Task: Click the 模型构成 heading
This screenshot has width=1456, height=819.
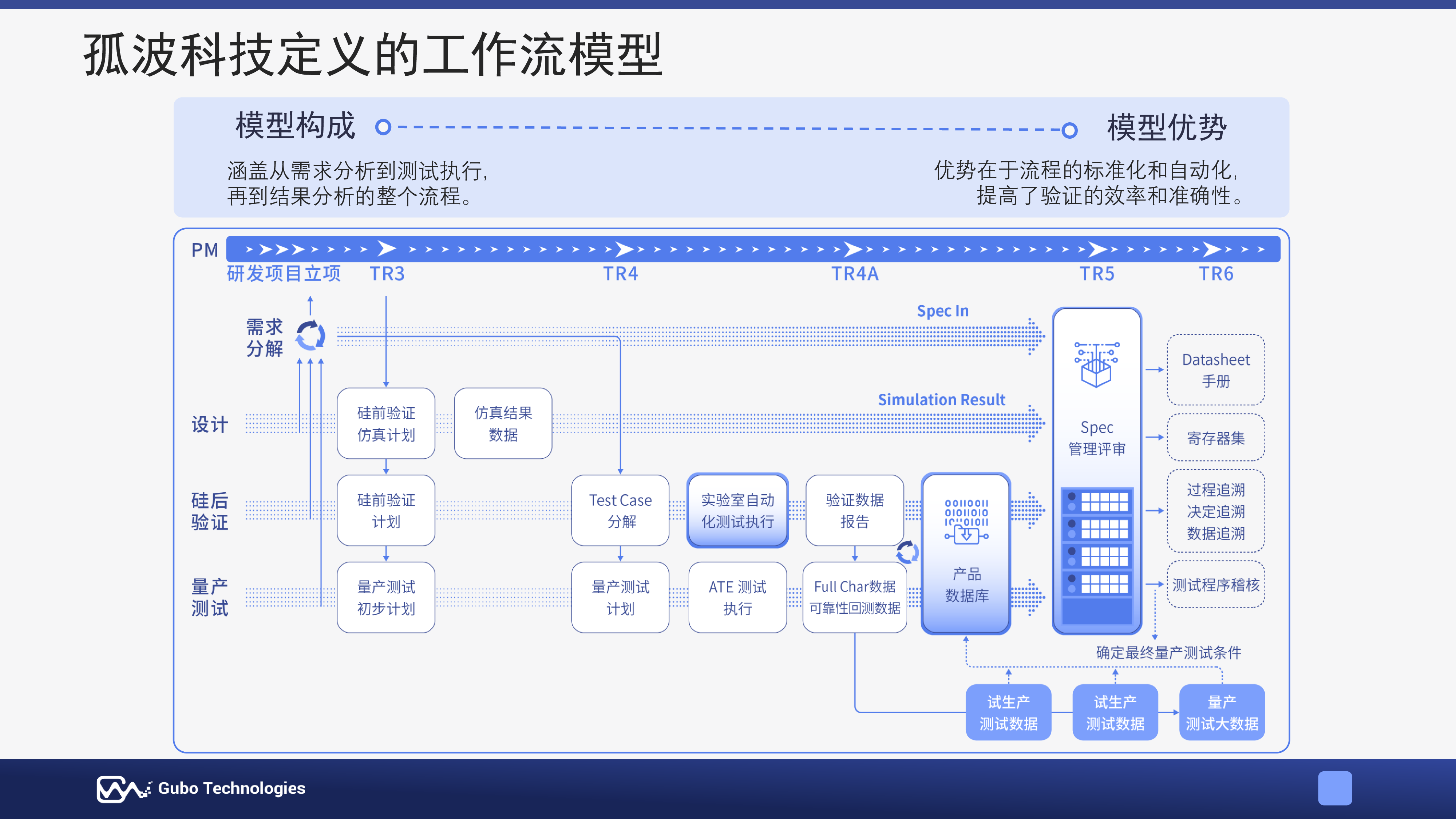Action: [x=295, y=126]
